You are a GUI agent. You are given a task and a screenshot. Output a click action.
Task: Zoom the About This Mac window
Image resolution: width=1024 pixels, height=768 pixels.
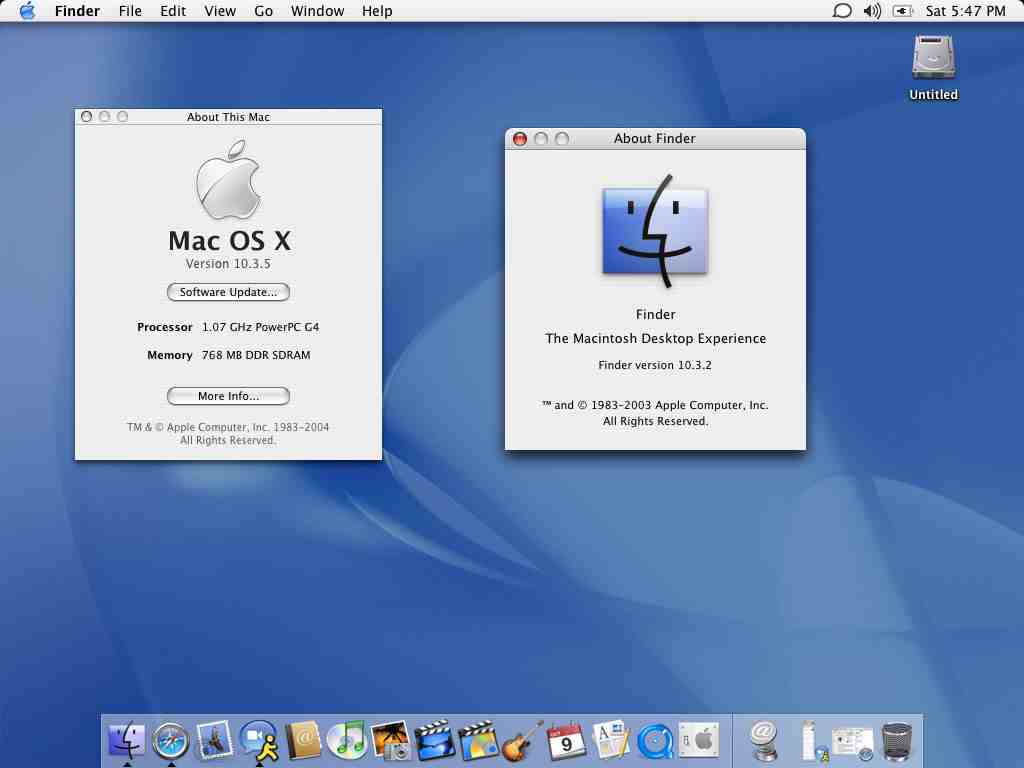click(122, 116)
